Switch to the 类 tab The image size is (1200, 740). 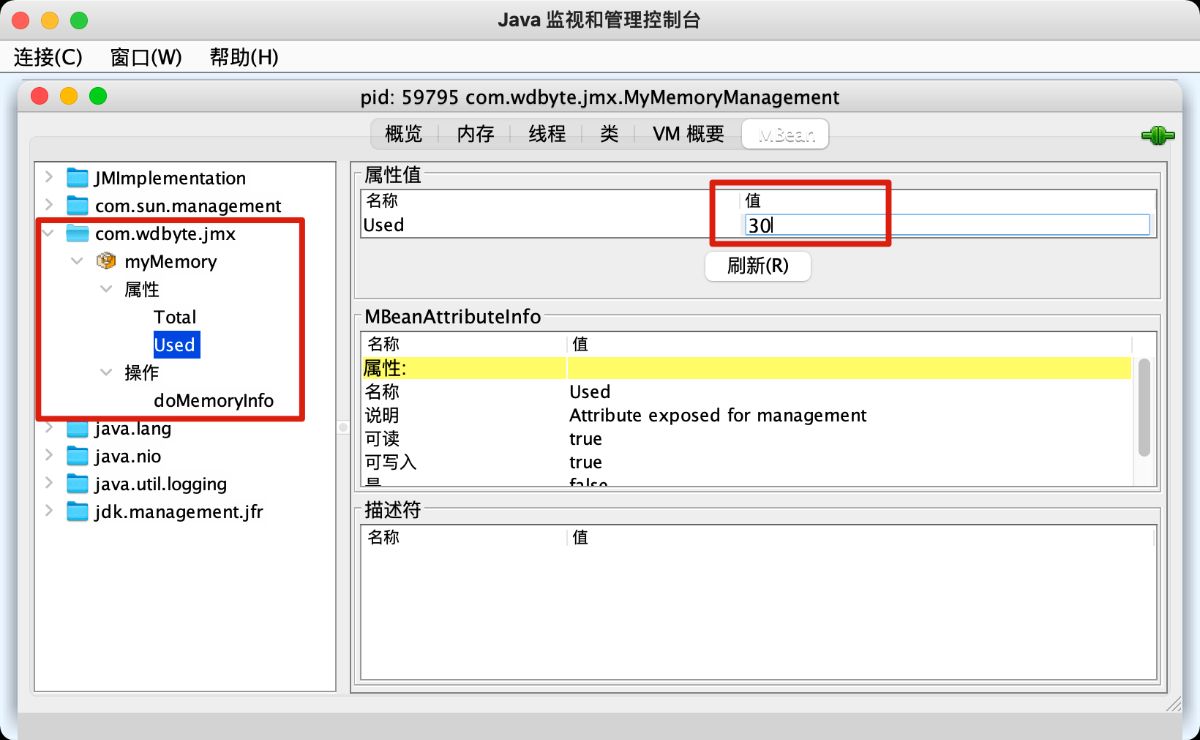point(609,134)
